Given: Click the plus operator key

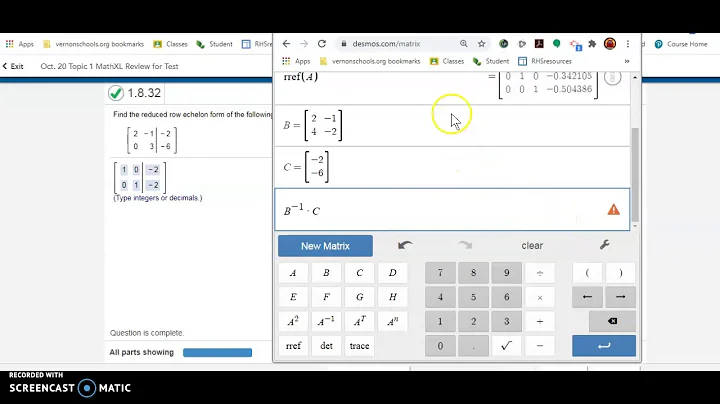Looking at the screenshot, I should coord(540,322).
